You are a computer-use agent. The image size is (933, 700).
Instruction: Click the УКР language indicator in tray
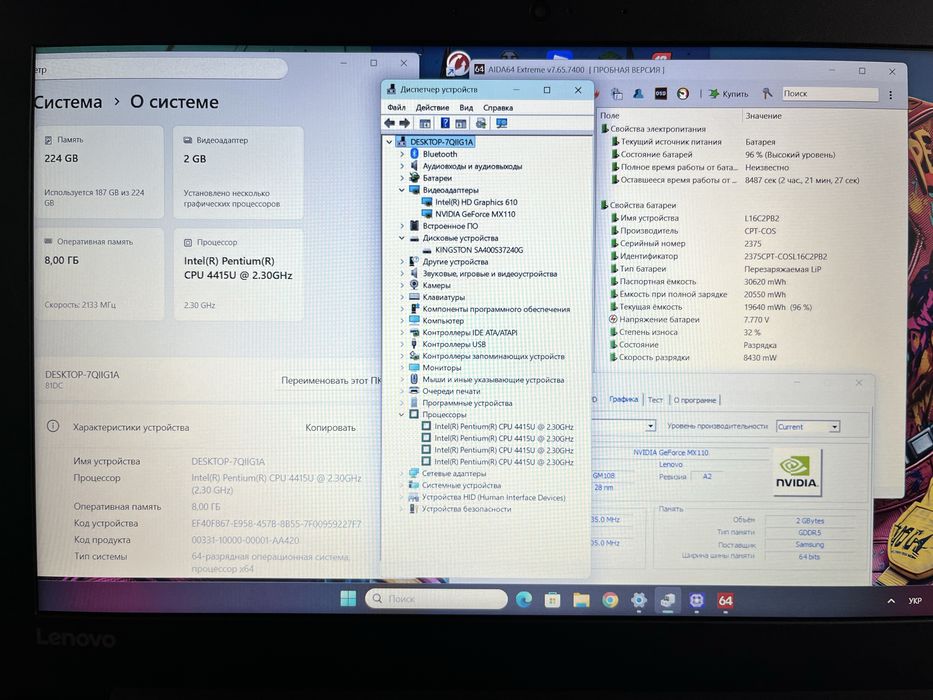coord(915,601)
